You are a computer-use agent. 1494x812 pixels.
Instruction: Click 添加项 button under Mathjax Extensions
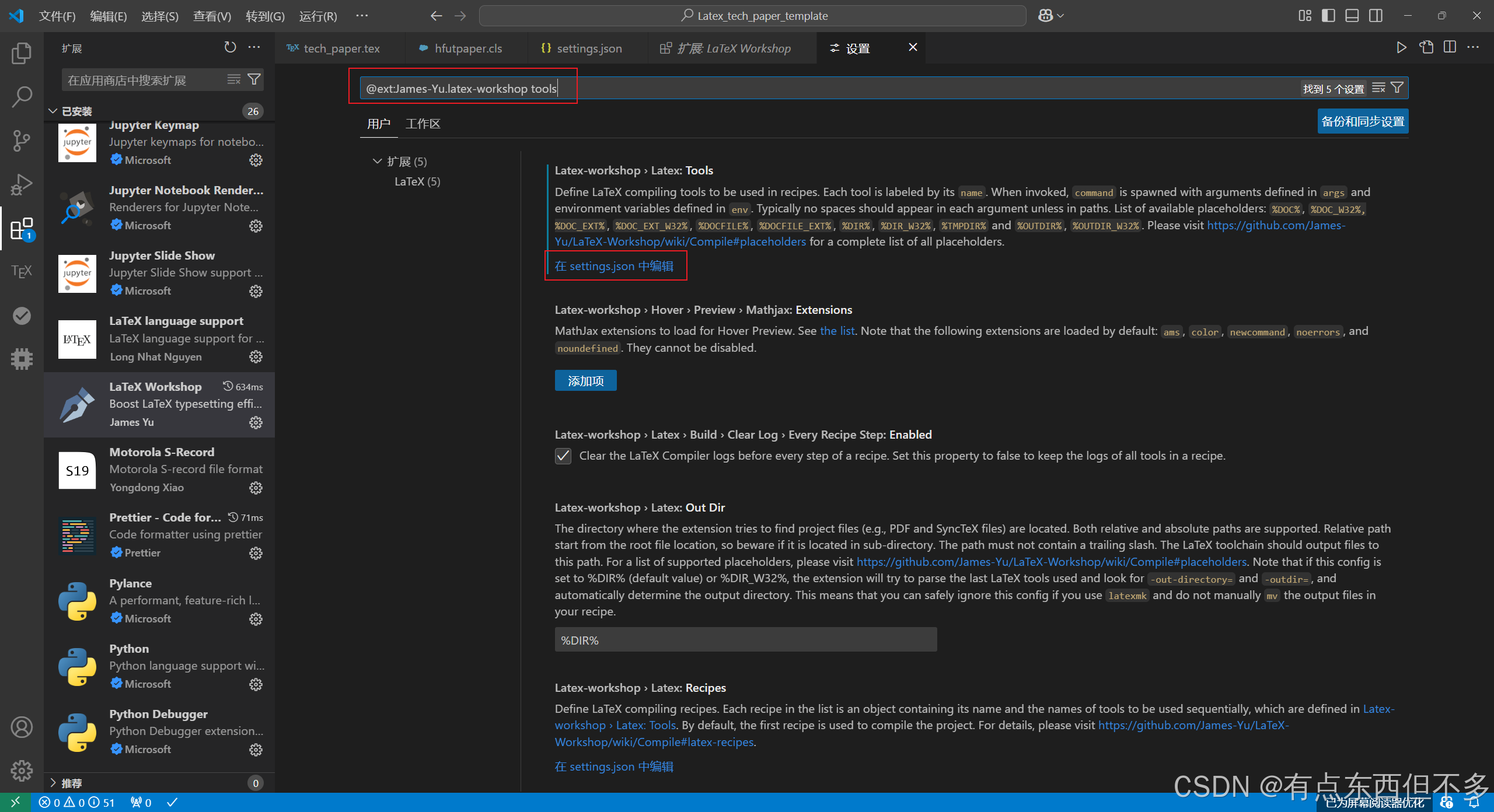585,381
